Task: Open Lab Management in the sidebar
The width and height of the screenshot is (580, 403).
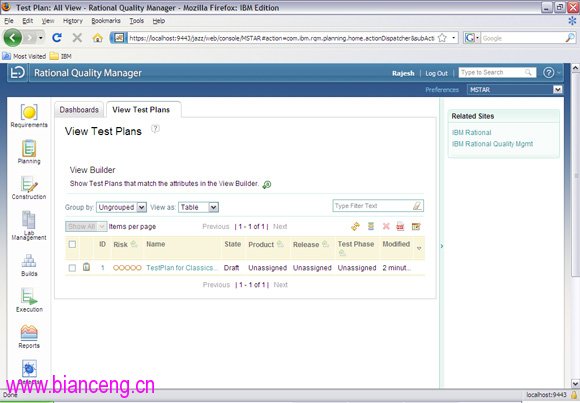Action: (29, 225)
